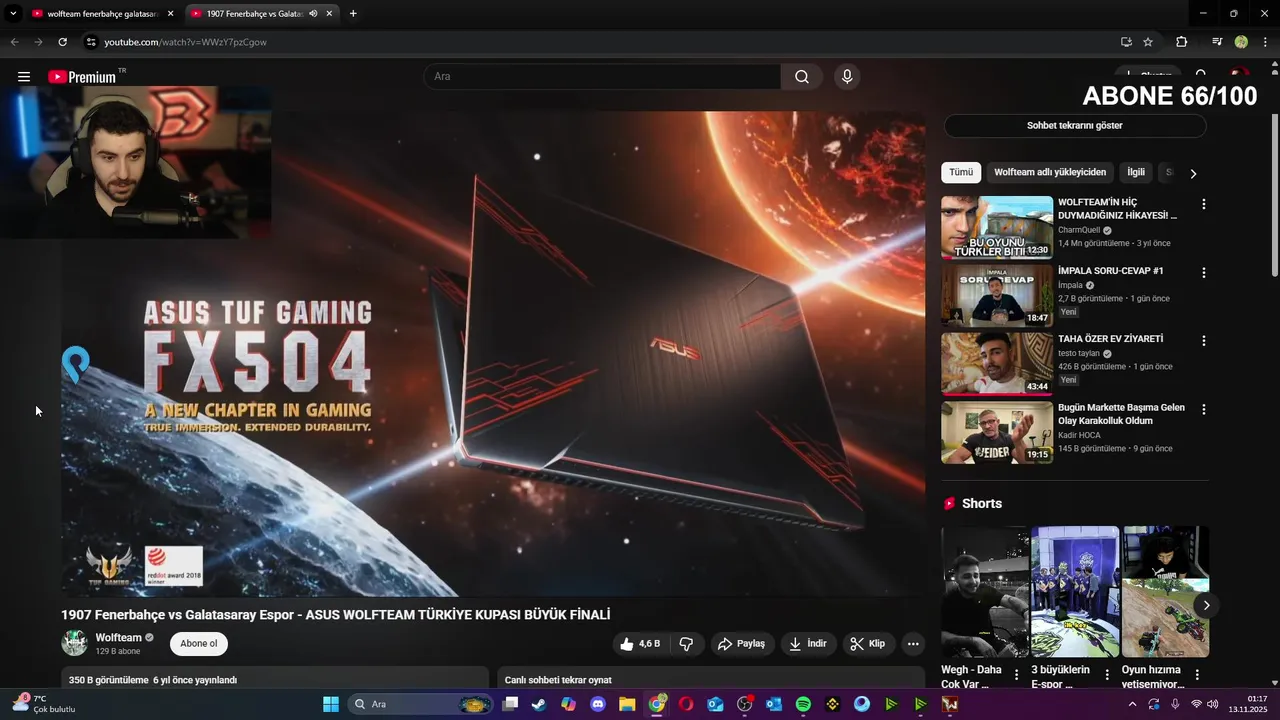Viewport: 1280px width, 720px height.
Task: Subscribe with the Abone ol button
Action: (198, 644)
